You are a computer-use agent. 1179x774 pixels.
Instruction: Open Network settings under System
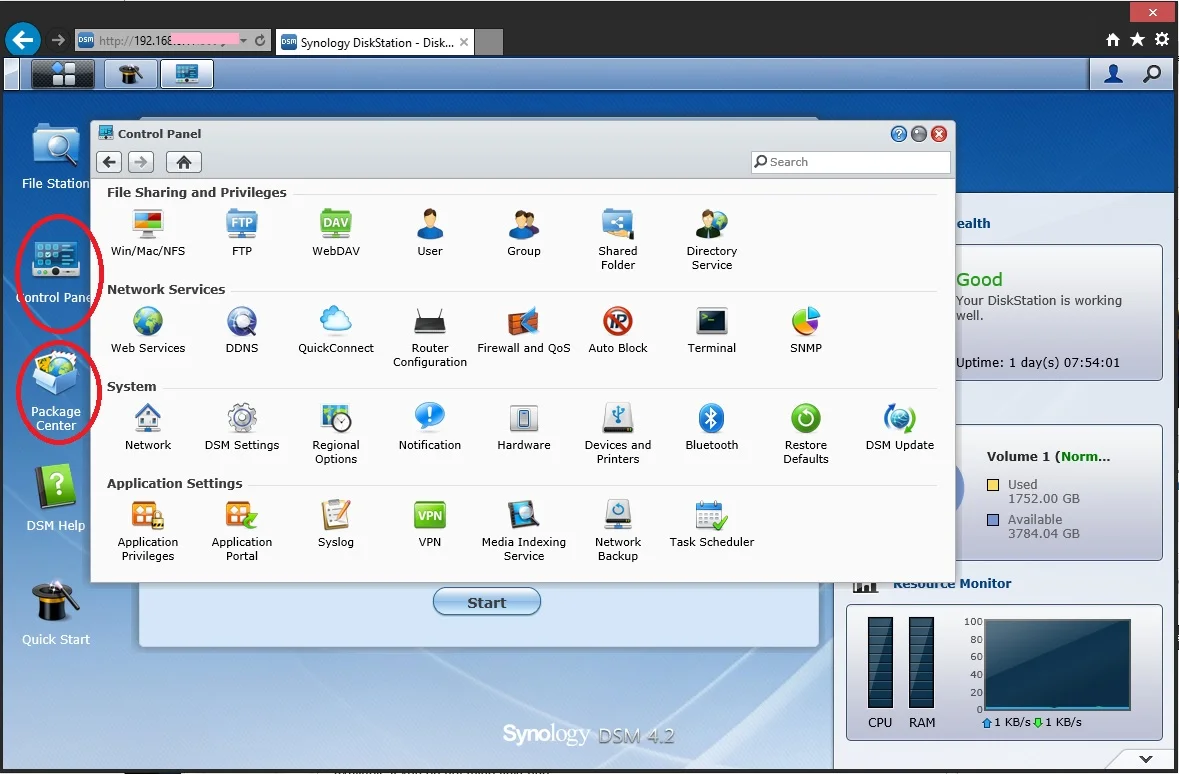[x=147, y=426]
